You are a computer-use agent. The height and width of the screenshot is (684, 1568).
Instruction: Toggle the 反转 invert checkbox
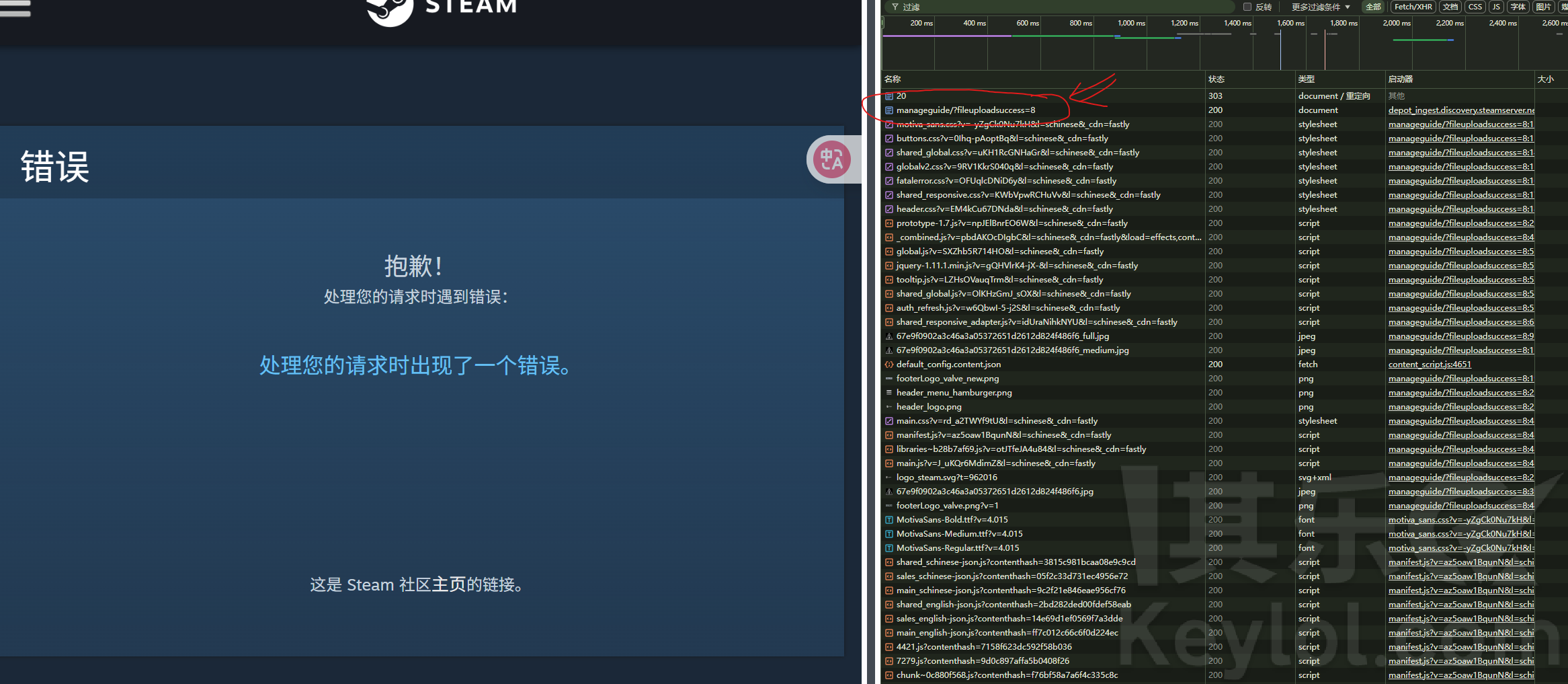[x=1247, y=7]
